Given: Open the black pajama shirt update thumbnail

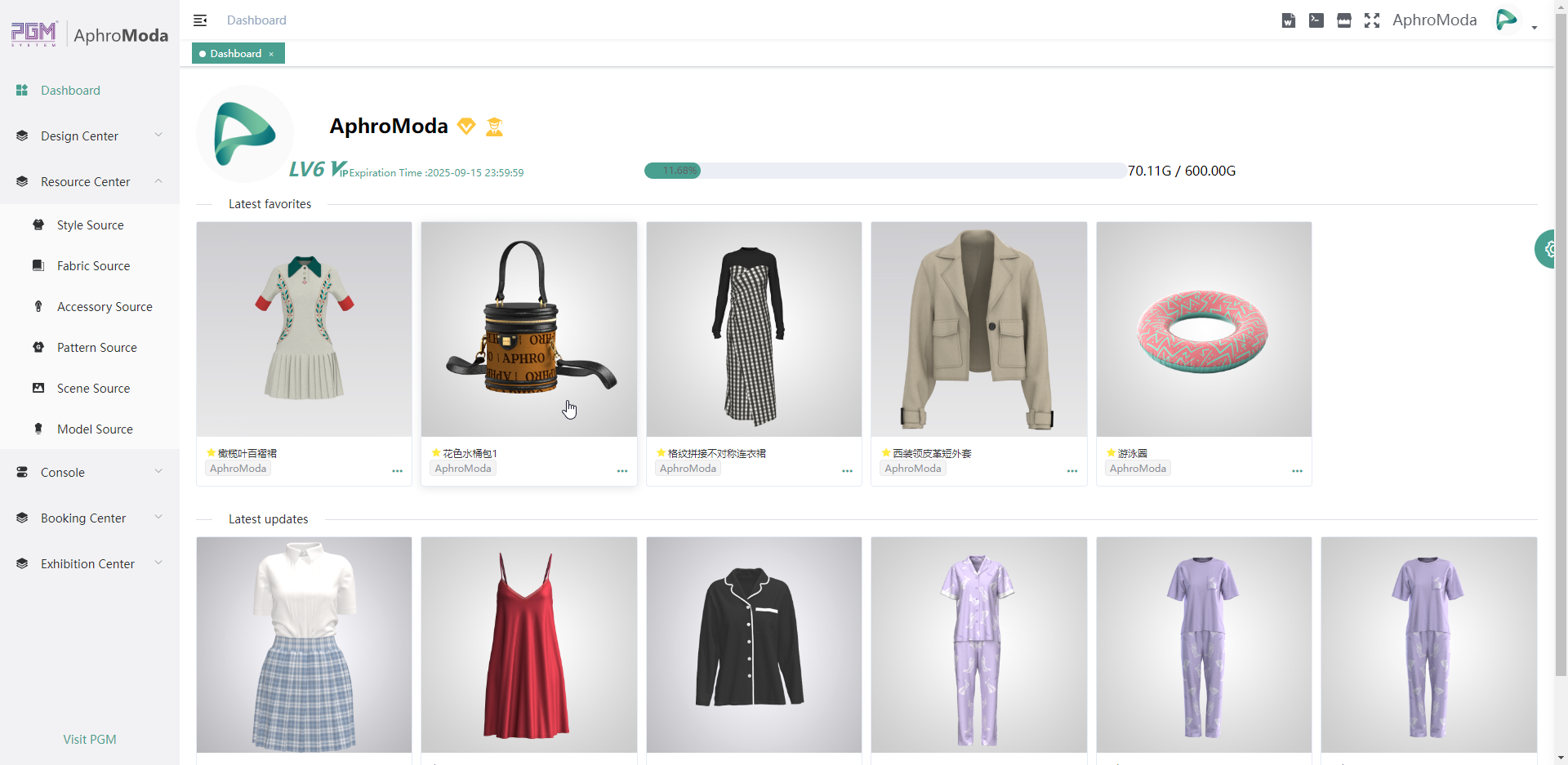Looking at the screenshot, I should coord(754,645).
